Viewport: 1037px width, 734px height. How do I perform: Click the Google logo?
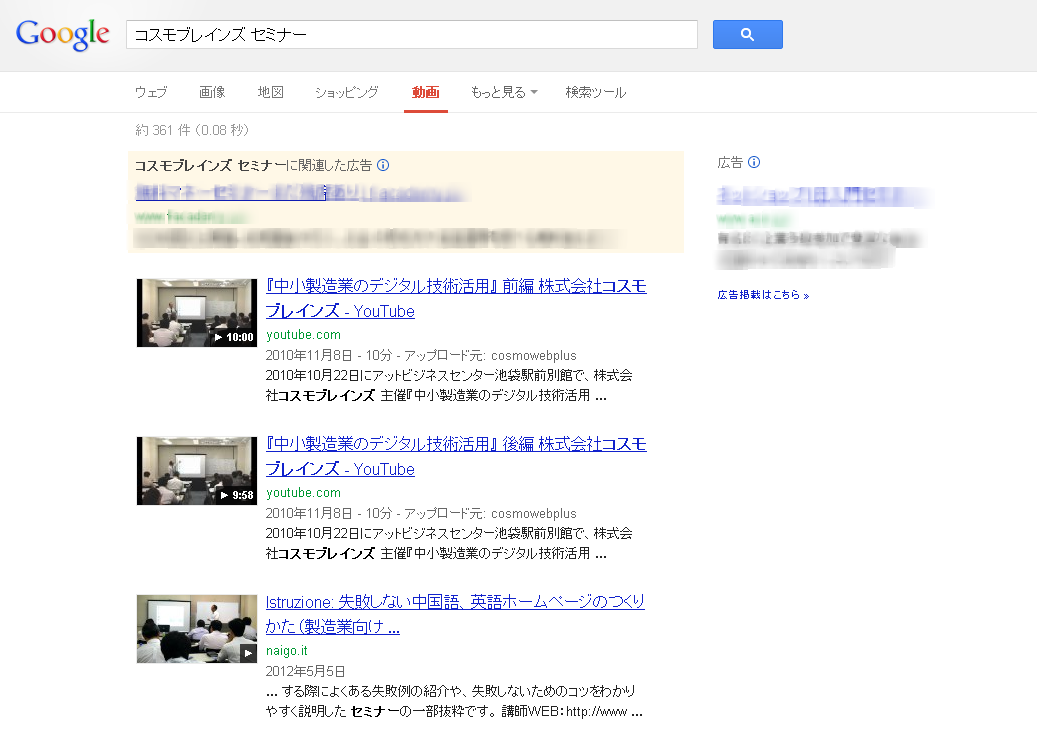tap(63, 34)
